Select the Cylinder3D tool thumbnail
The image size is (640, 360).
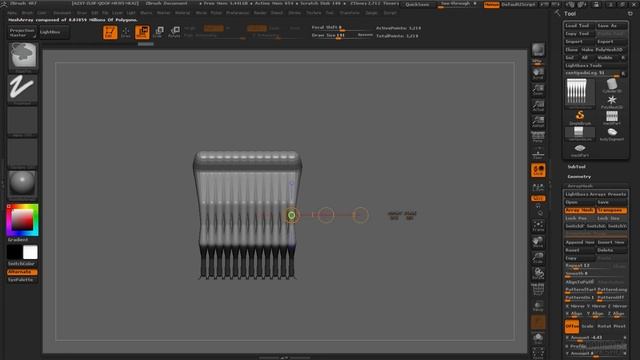(612, 86)
